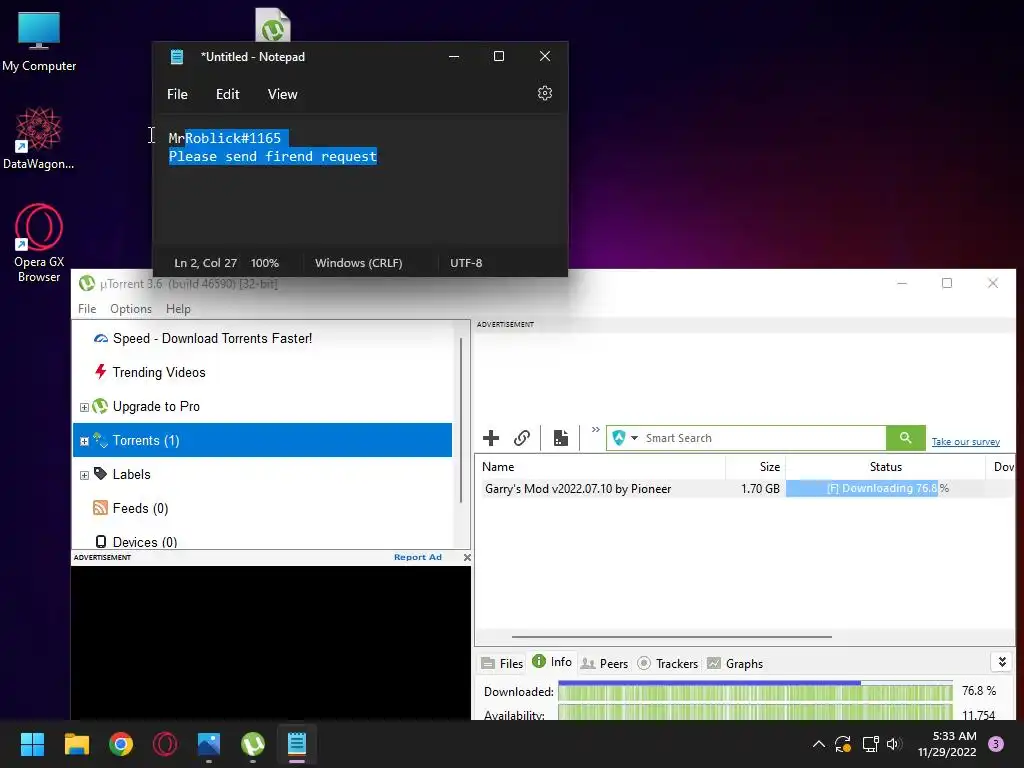Click the 1.70 GB size cell

coord(760,488)
